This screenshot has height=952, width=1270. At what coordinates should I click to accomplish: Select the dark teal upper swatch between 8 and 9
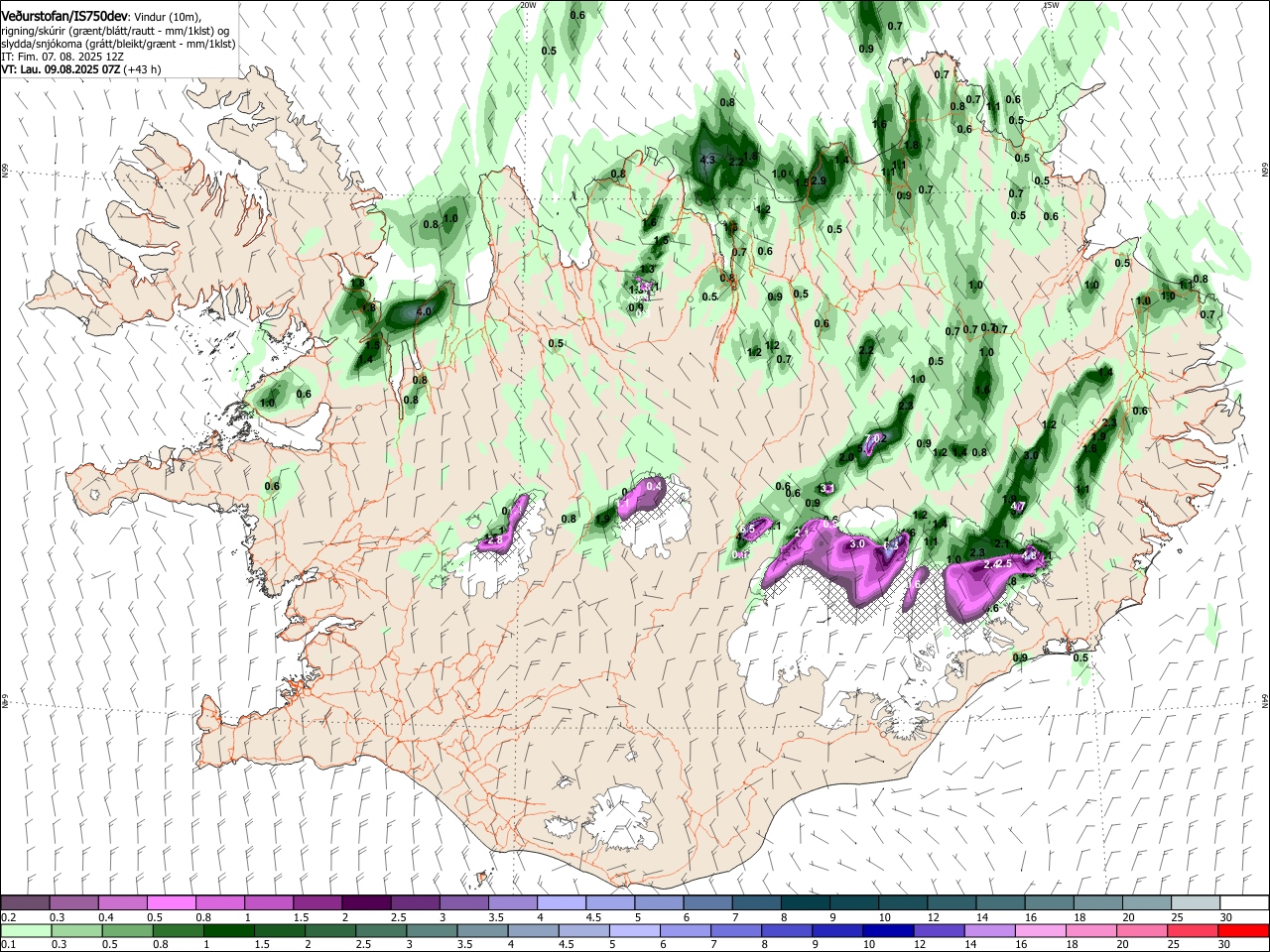coord(805,903)
